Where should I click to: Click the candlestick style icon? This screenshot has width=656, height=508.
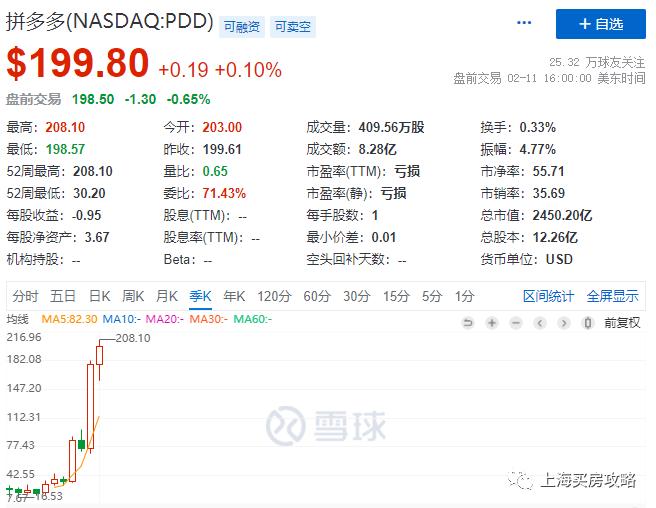tap(586, 323)
